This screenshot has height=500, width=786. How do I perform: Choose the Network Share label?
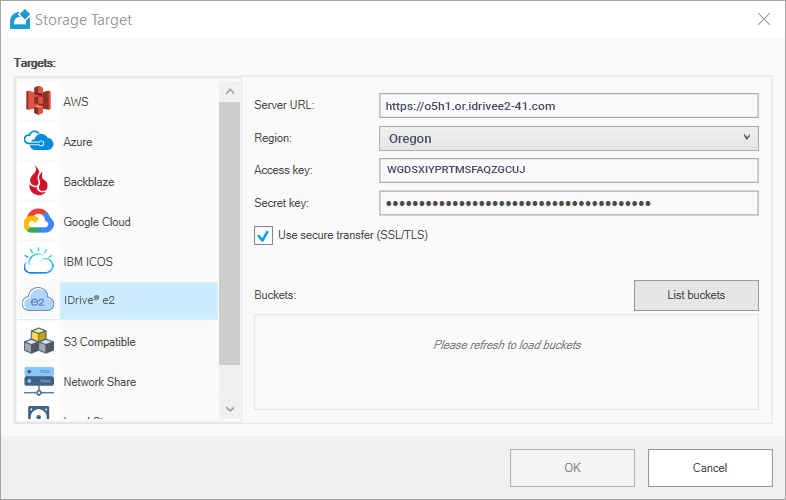(100, 382)
